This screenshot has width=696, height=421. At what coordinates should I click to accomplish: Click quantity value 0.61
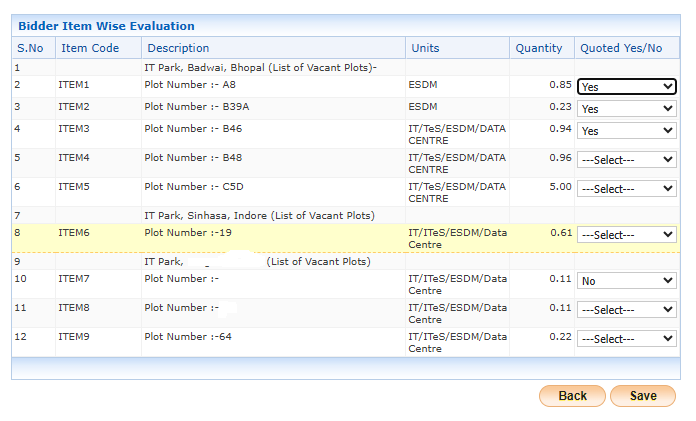coord(561,232)
